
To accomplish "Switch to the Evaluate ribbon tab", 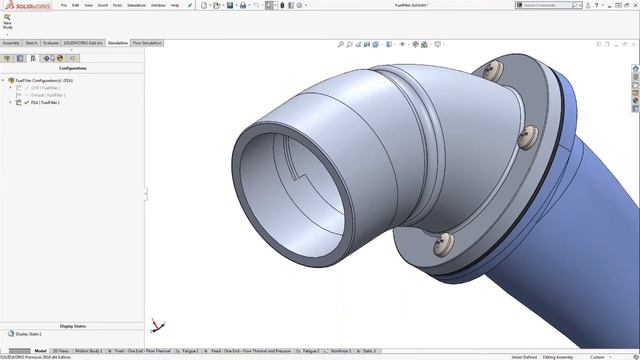I will point(51,43).
